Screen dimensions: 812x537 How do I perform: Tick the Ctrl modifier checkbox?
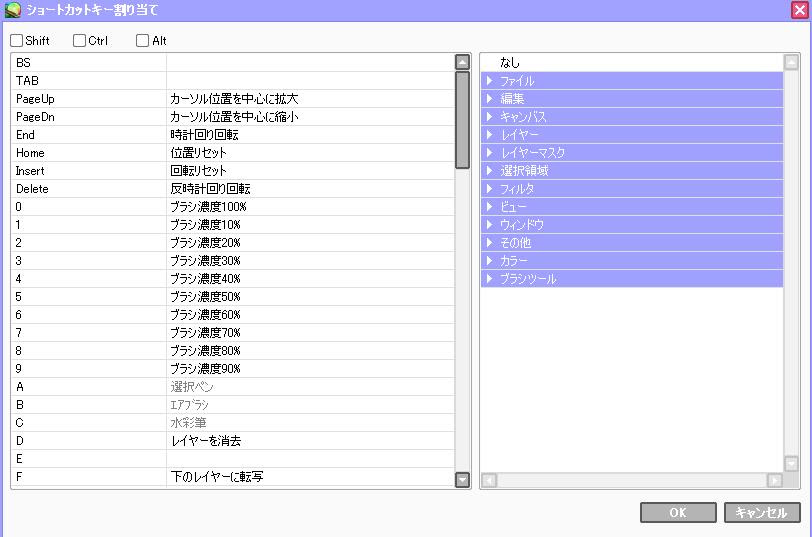click(79, 40)
